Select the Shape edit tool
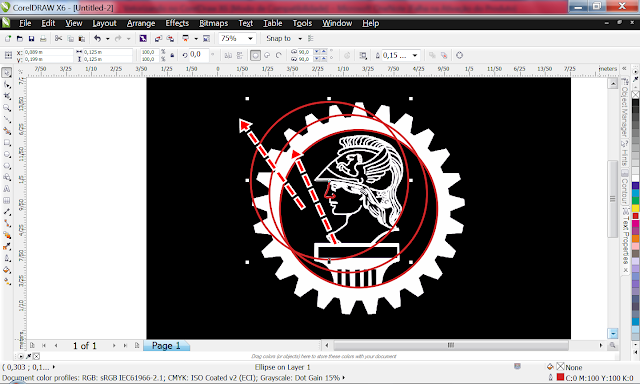Screen dimensions: 640x384 [x=7, y=84]
